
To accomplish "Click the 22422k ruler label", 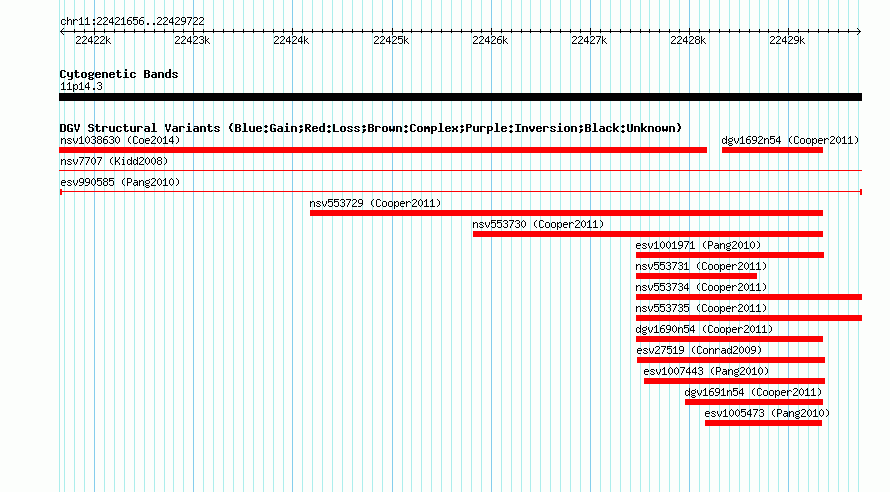I will (x=93, y=40).
